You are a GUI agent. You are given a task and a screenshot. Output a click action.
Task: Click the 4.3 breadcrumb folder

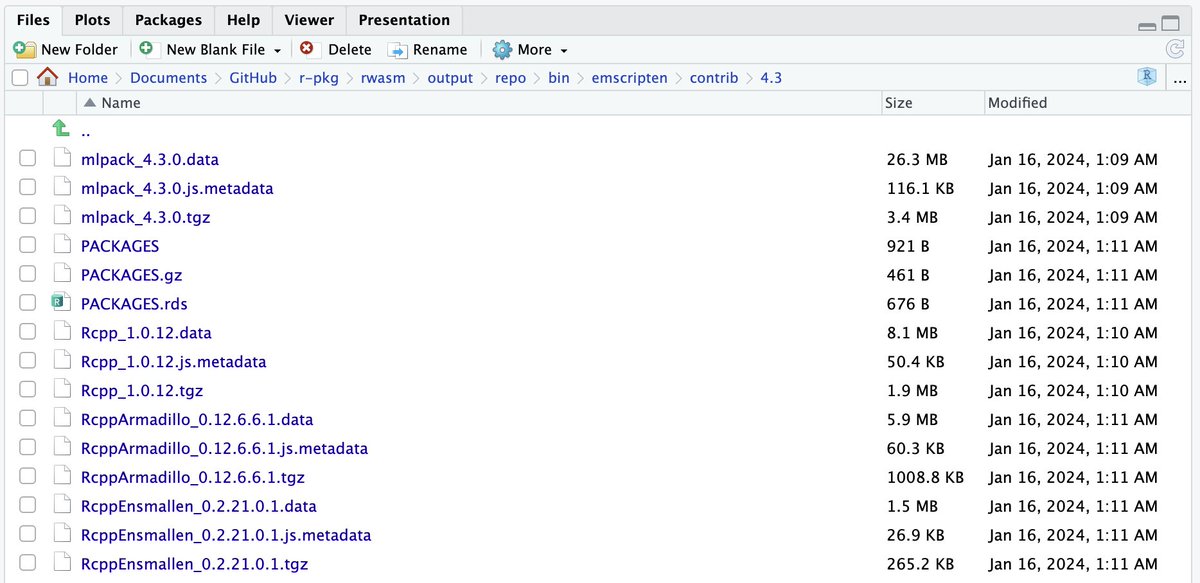pyautogui.click(x=771, y=78)
